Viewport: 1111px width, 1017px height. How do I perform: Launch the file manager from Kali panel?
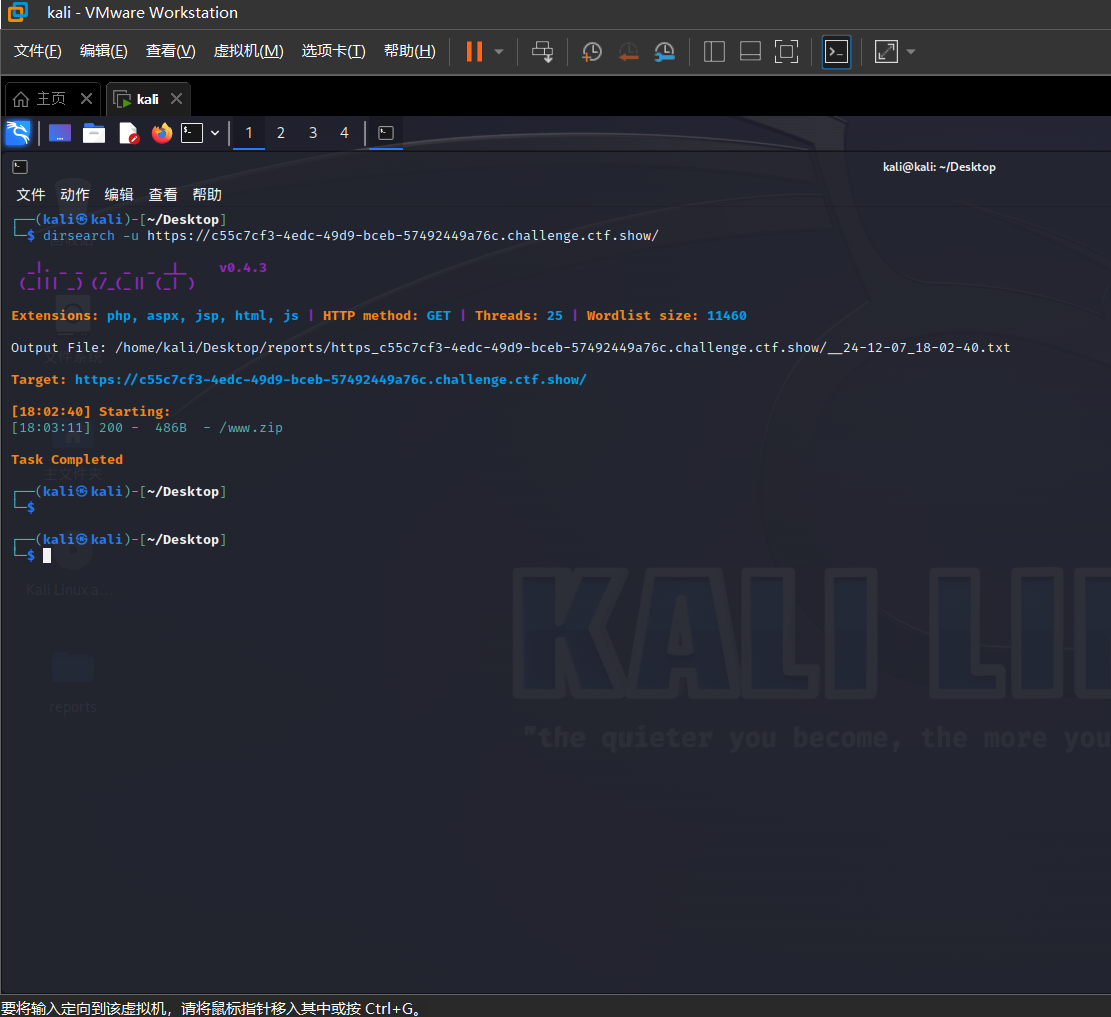coord(94,133)
